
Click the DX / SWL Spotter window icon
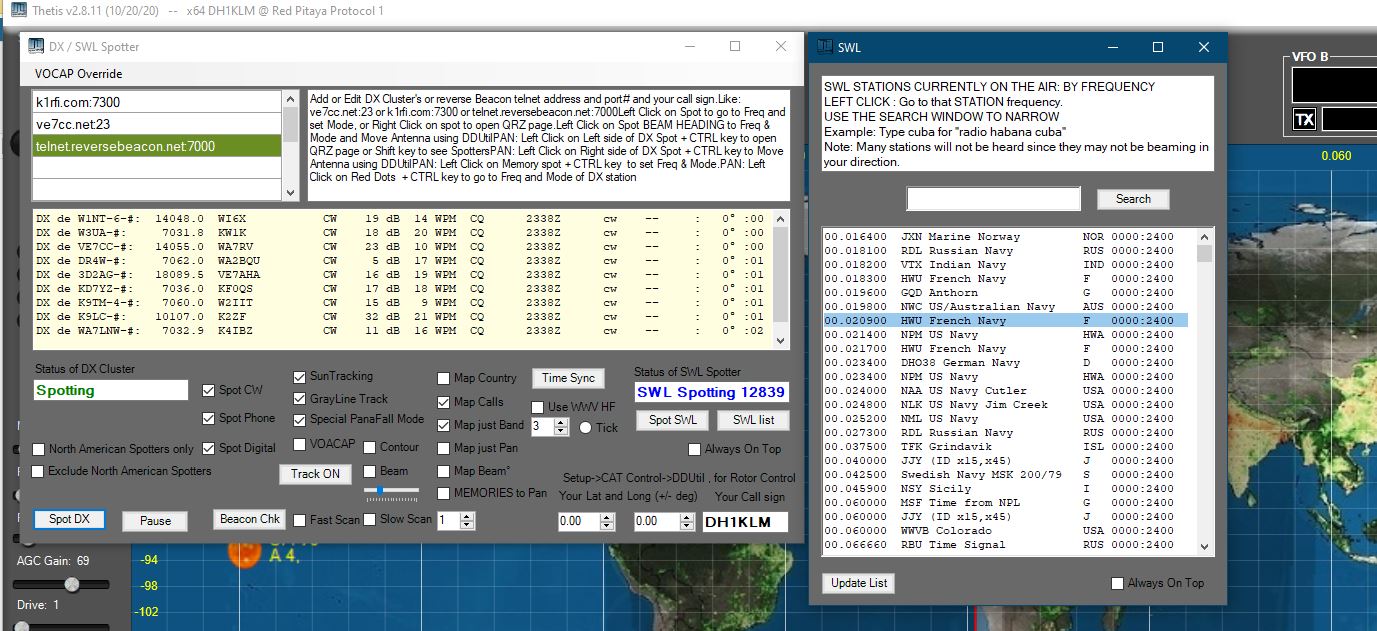(x=36, y=46)
